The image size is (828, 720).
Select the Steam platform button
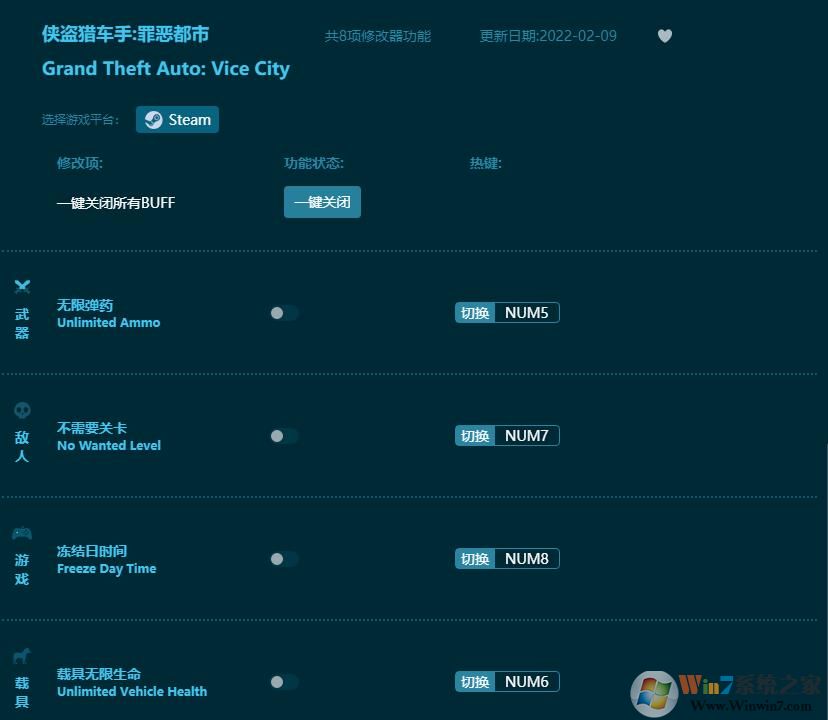(177, 120)
